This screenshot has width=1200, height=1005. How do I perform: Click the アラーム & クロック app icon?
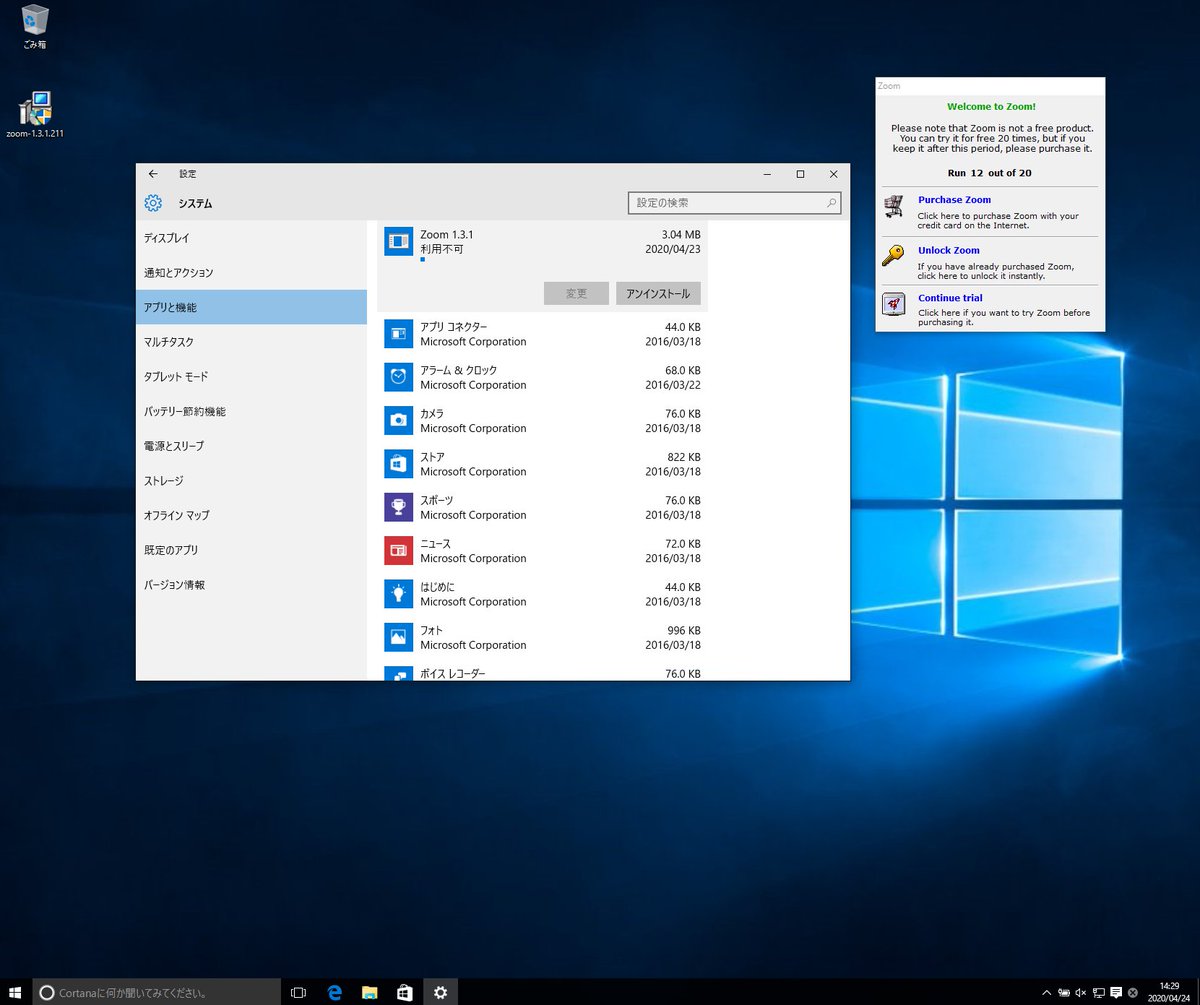tap(398, 377)
